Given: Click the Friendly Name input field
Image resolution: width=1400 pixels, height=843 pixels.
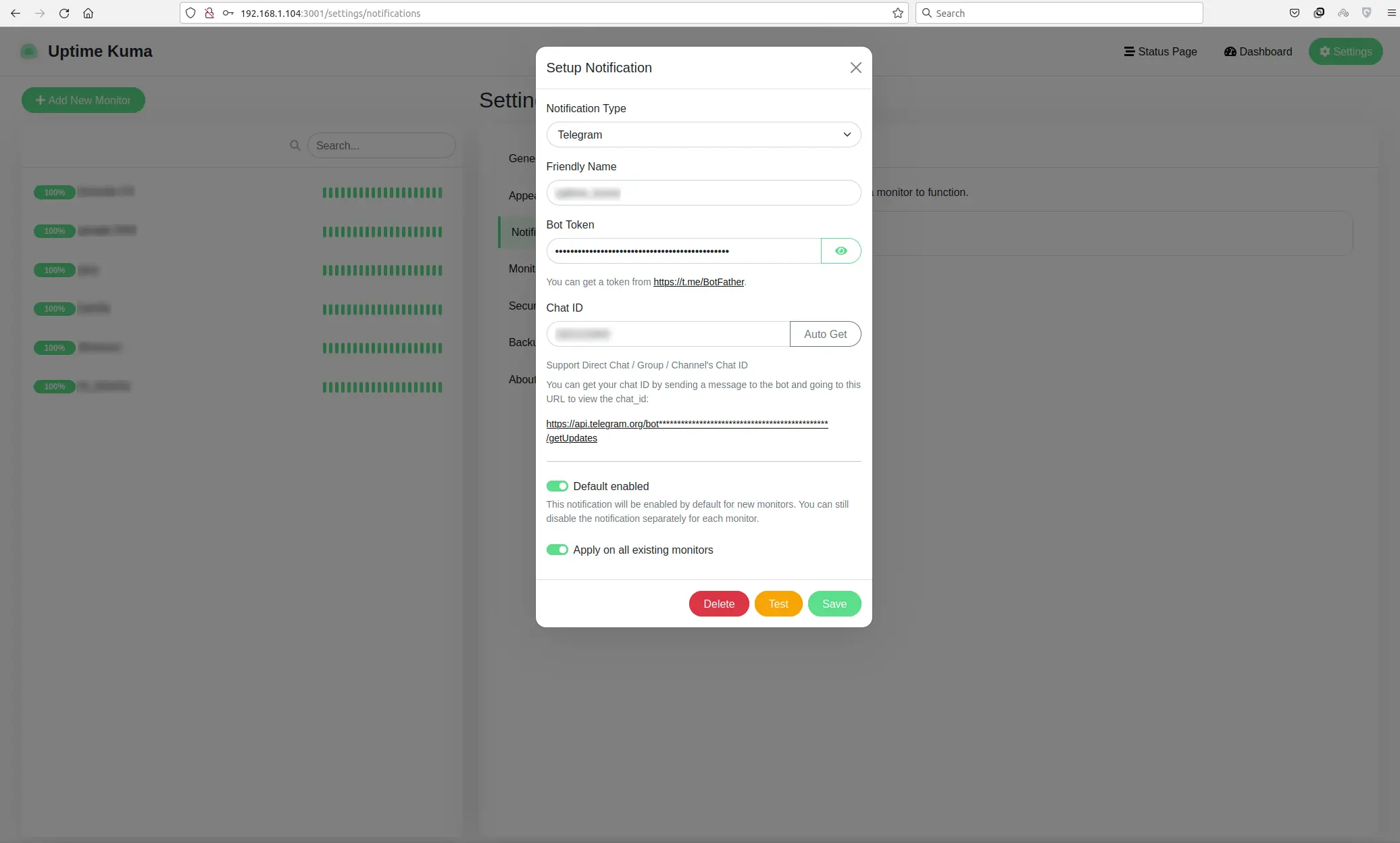Looking at the screenshot, I should pos(703,193).
